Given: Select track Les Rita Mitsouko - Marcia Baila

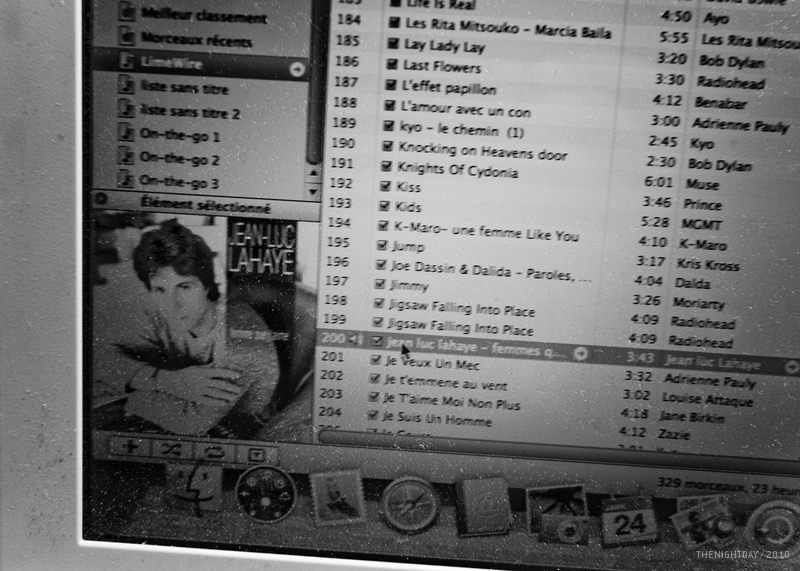Looking at the screenshot, I should (x=508, y=28).
